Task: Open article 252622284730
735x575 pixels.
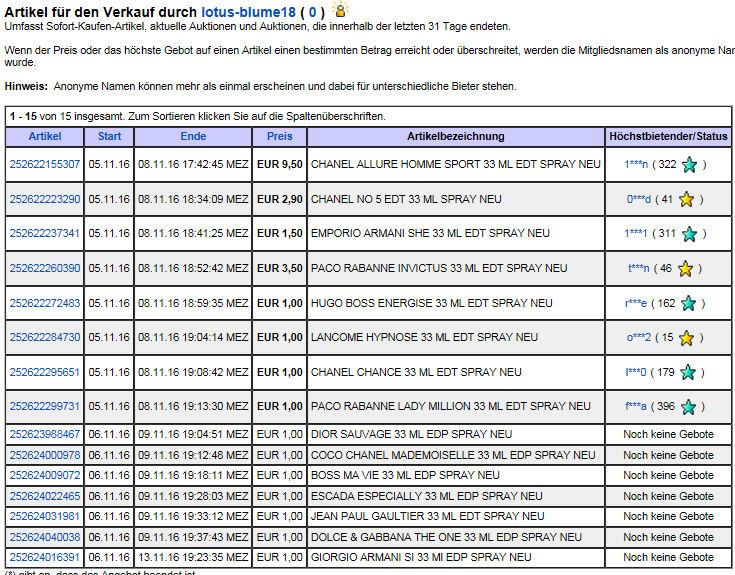Action: tap(45, 337)
